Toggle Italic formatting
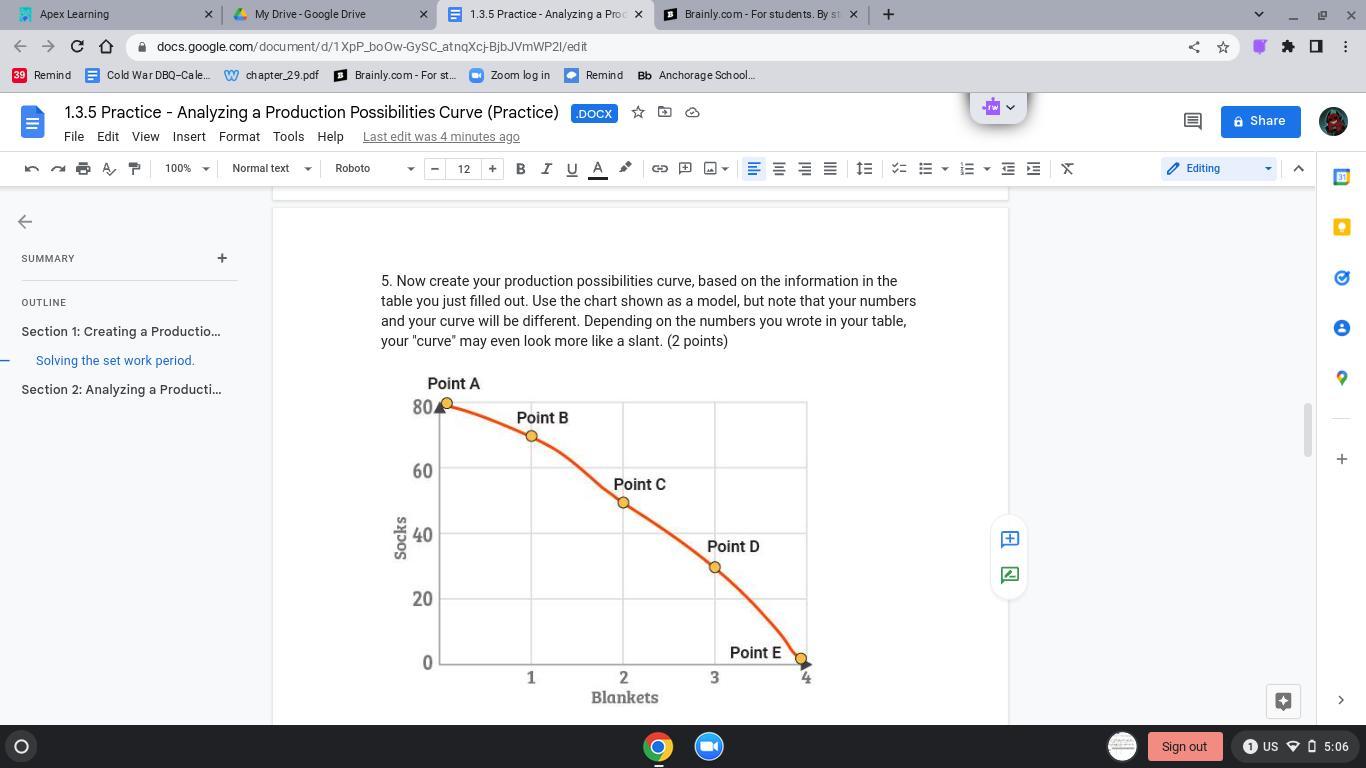The height and width of the screenshot is (768, 1366). click(x=546, y=169)
